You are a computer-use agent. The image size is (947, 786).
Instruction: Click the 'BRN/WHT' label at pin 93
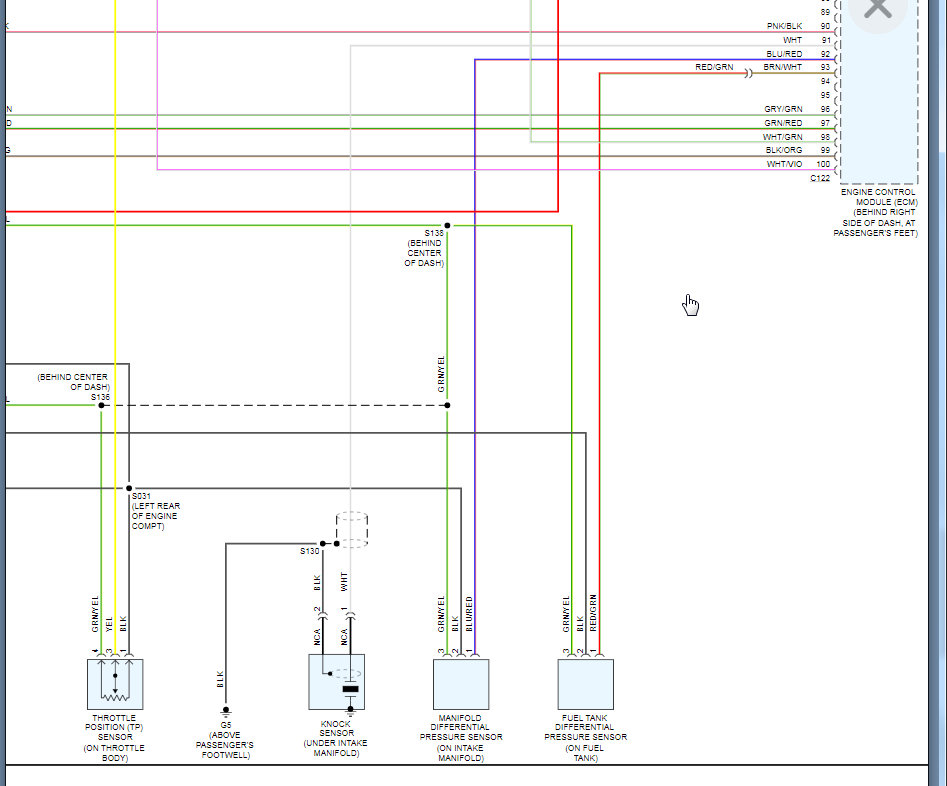pyautogui.click(x=782, y=67)
